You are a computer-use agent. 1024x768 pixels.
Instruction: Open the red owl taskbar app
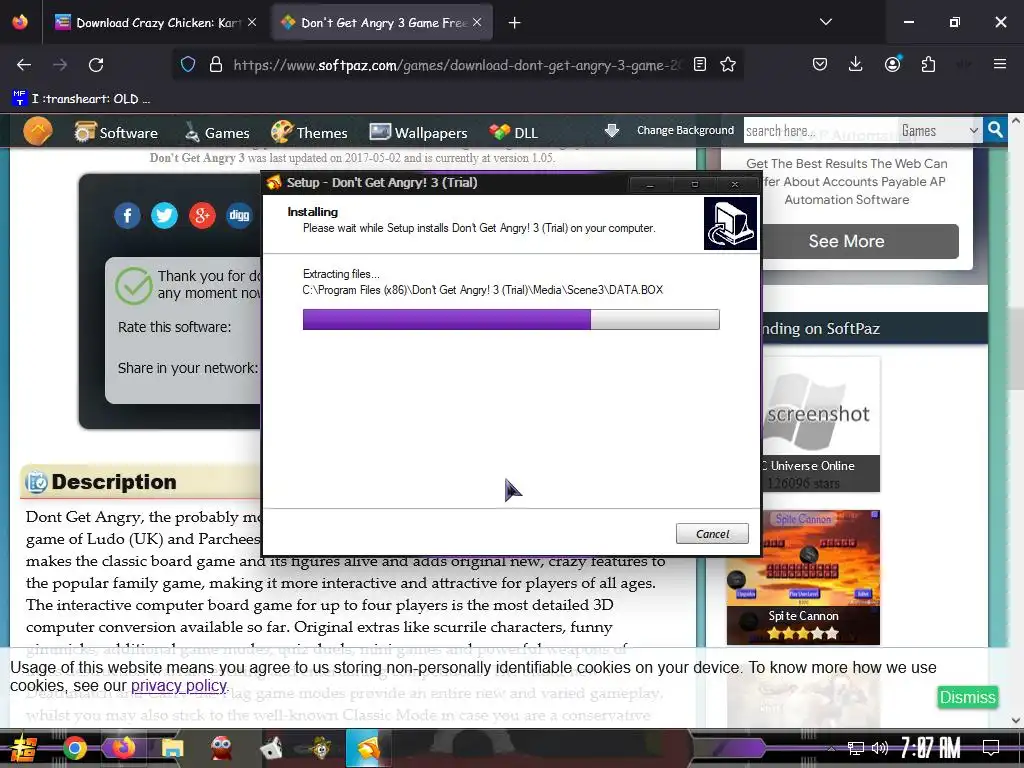coord(222,748)
